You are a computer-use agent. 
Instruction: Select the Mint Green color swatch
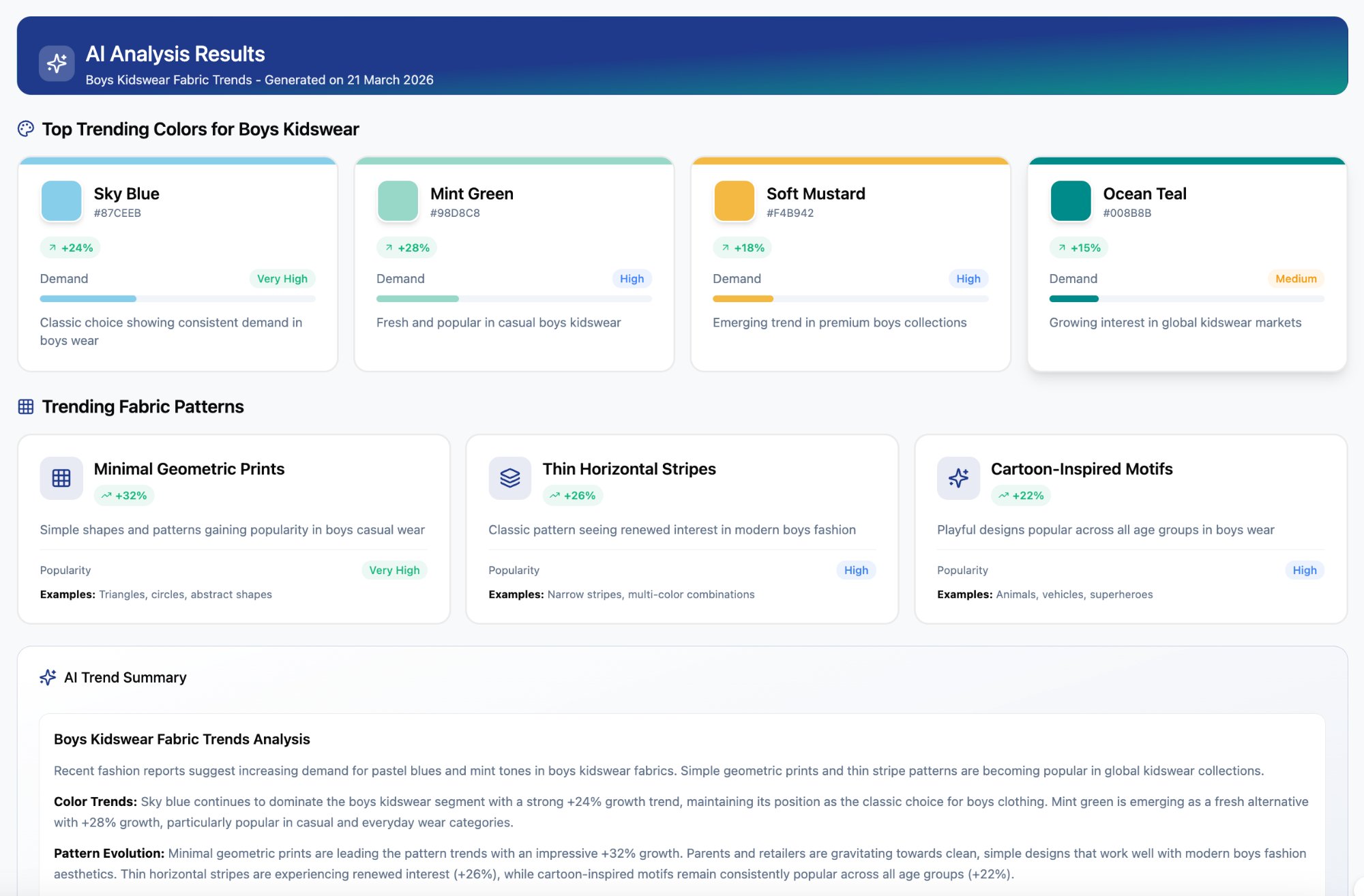(398, 200)
